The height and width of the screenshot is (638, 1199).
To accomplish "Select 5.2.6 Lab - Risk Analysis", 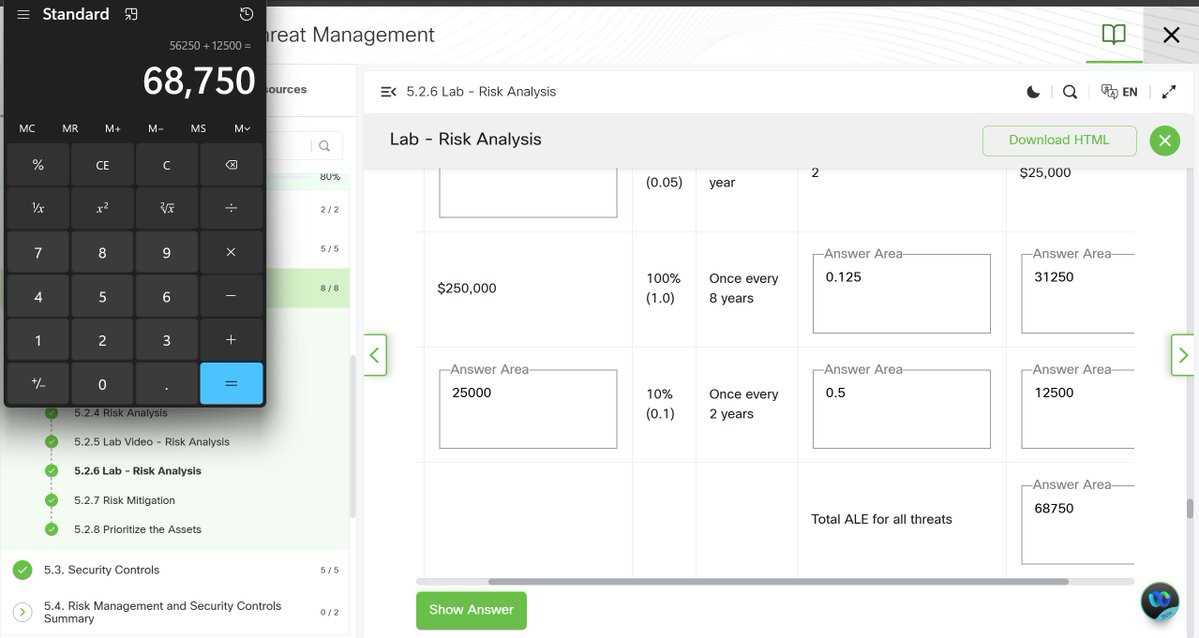I will (138, 471).
